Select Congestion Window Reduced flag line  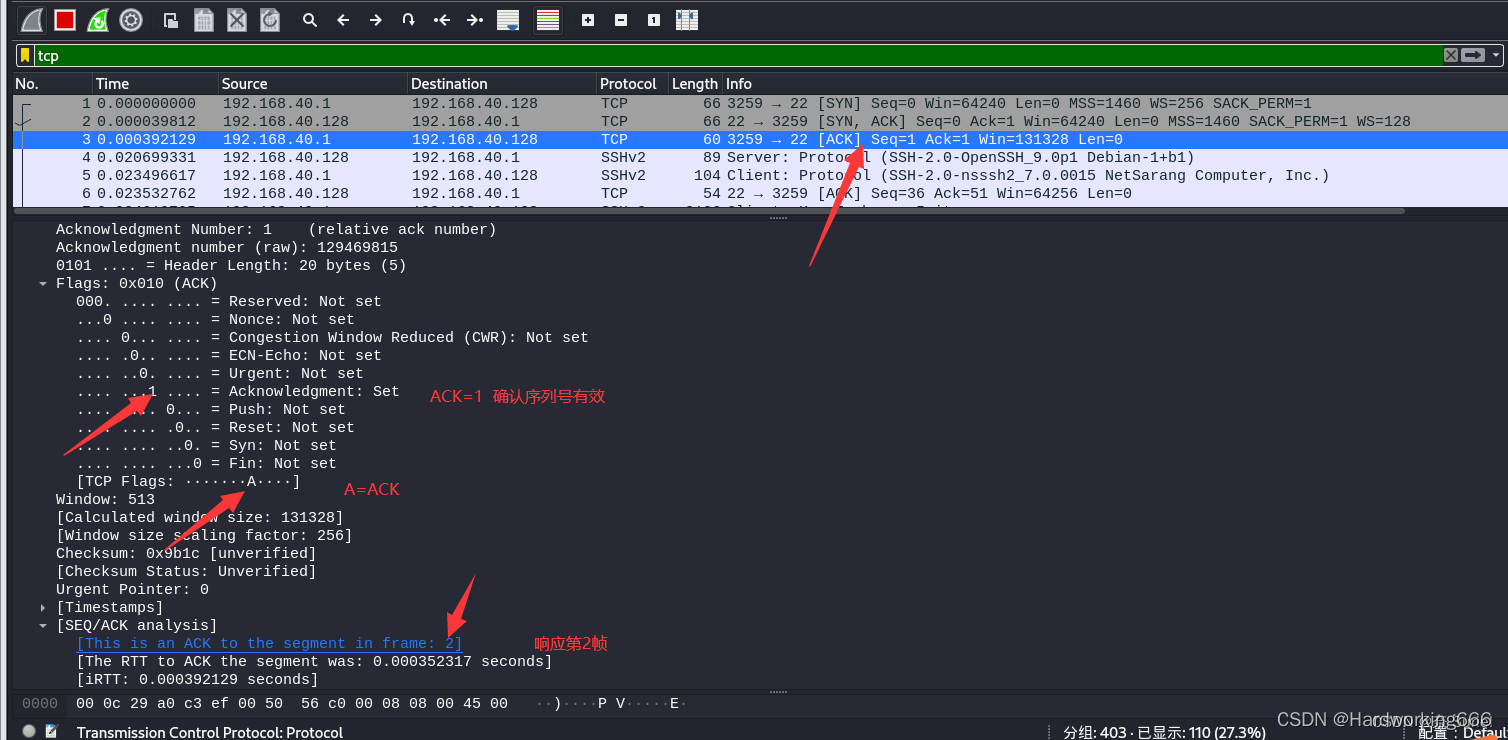click(x=333, y=338)
